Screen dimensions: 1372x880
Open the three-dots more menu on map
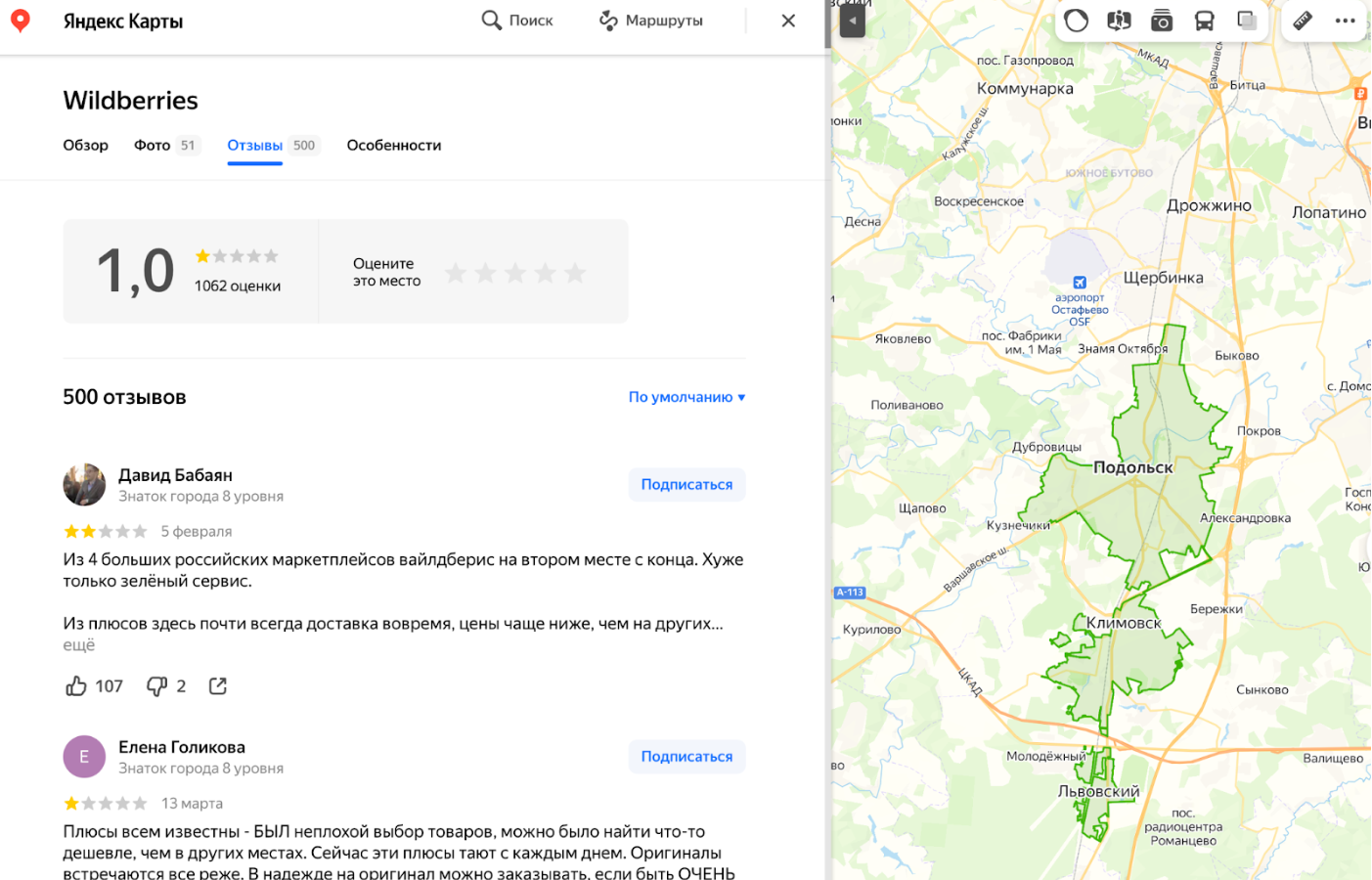click(1346, 21)
